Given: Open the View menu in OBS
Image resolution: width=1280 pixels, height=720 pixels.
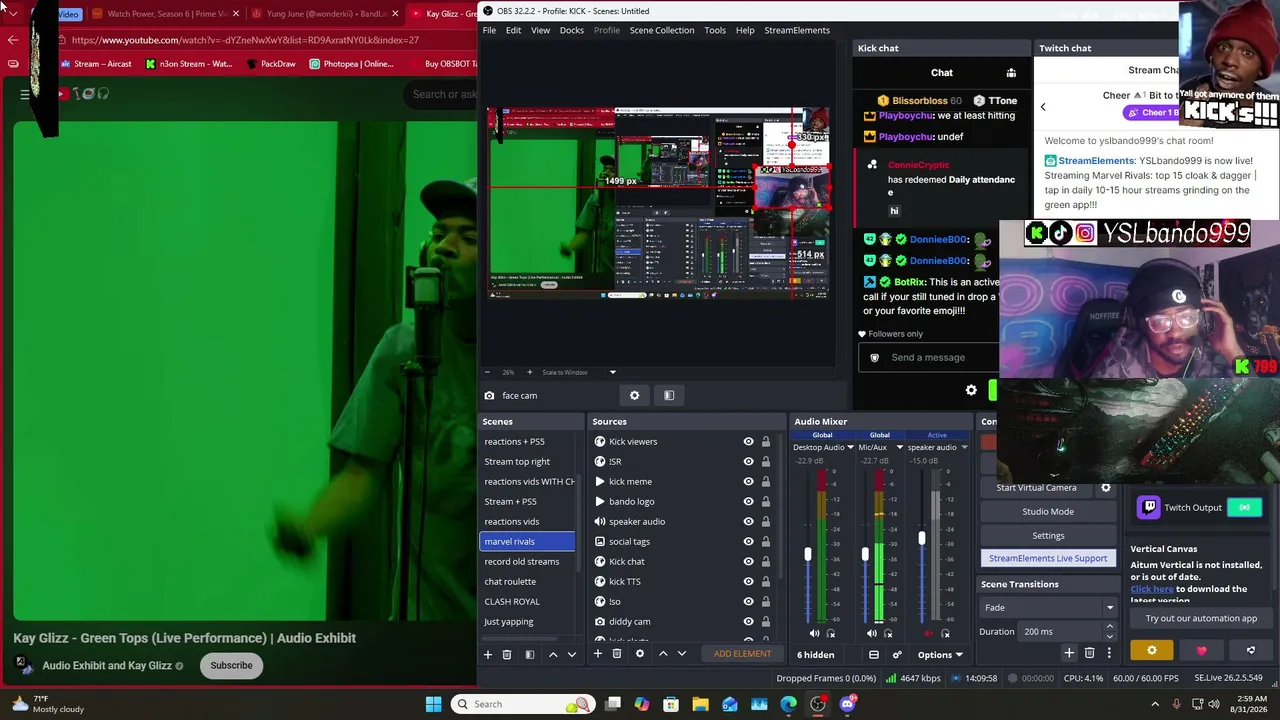Looking at the screenshot, I should coord(540,30).
